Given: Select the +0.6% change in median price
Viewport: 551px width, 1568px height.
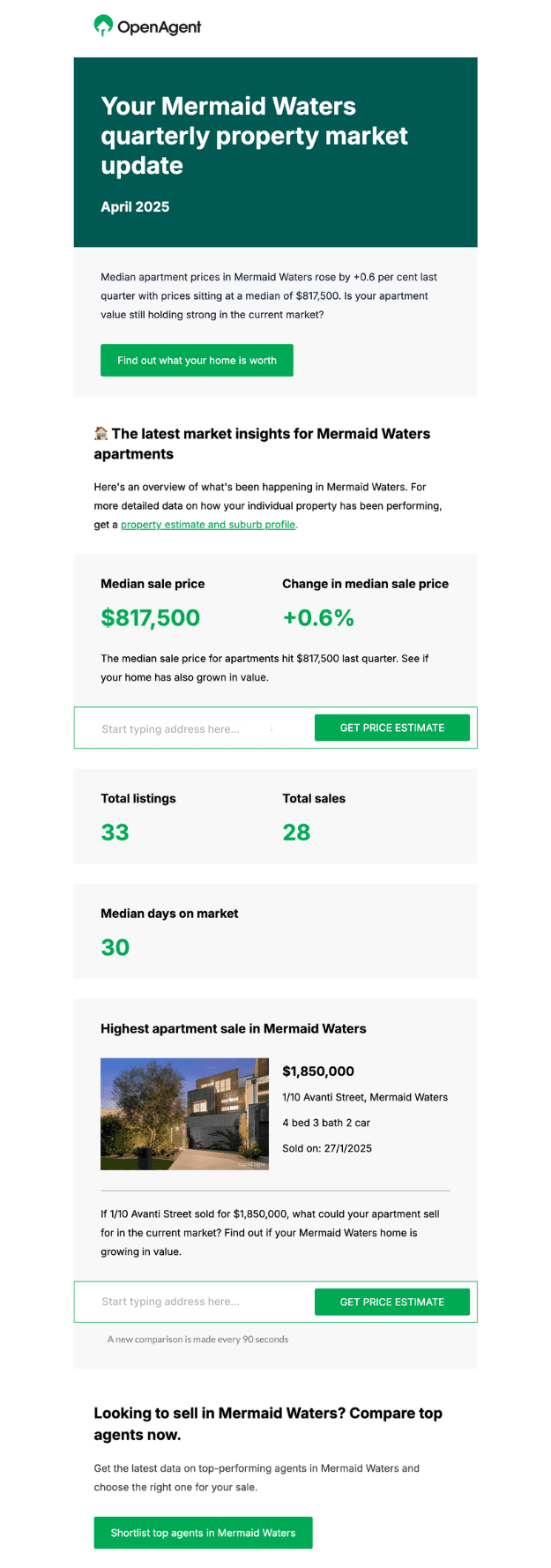Looking at the screenshot, I should click(318, 617).
